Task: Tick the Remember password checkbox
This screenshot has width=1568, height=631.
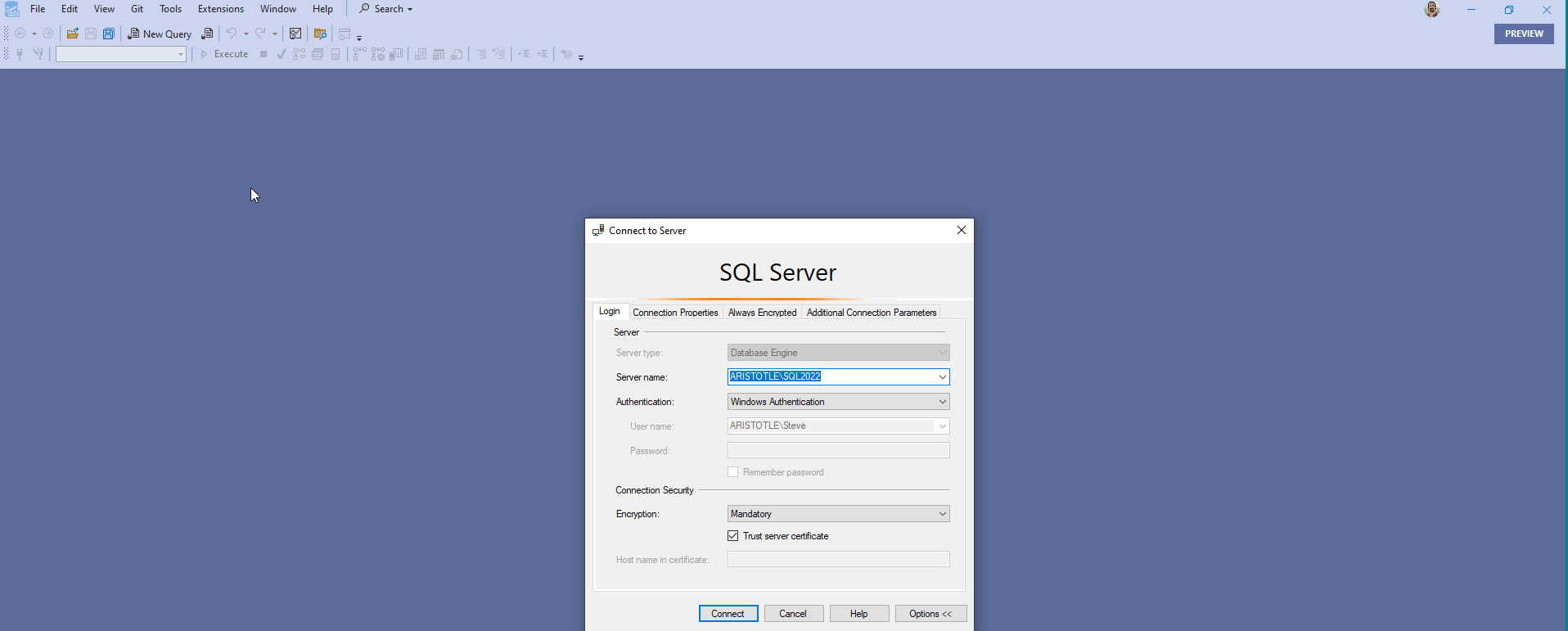Action: coord(733,472)
